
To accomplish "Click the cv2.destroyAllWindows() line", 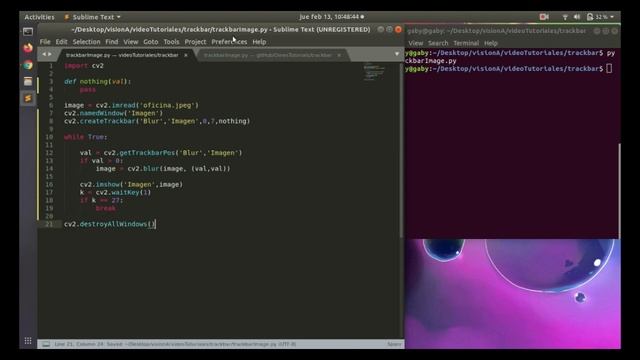I will 109,224.
